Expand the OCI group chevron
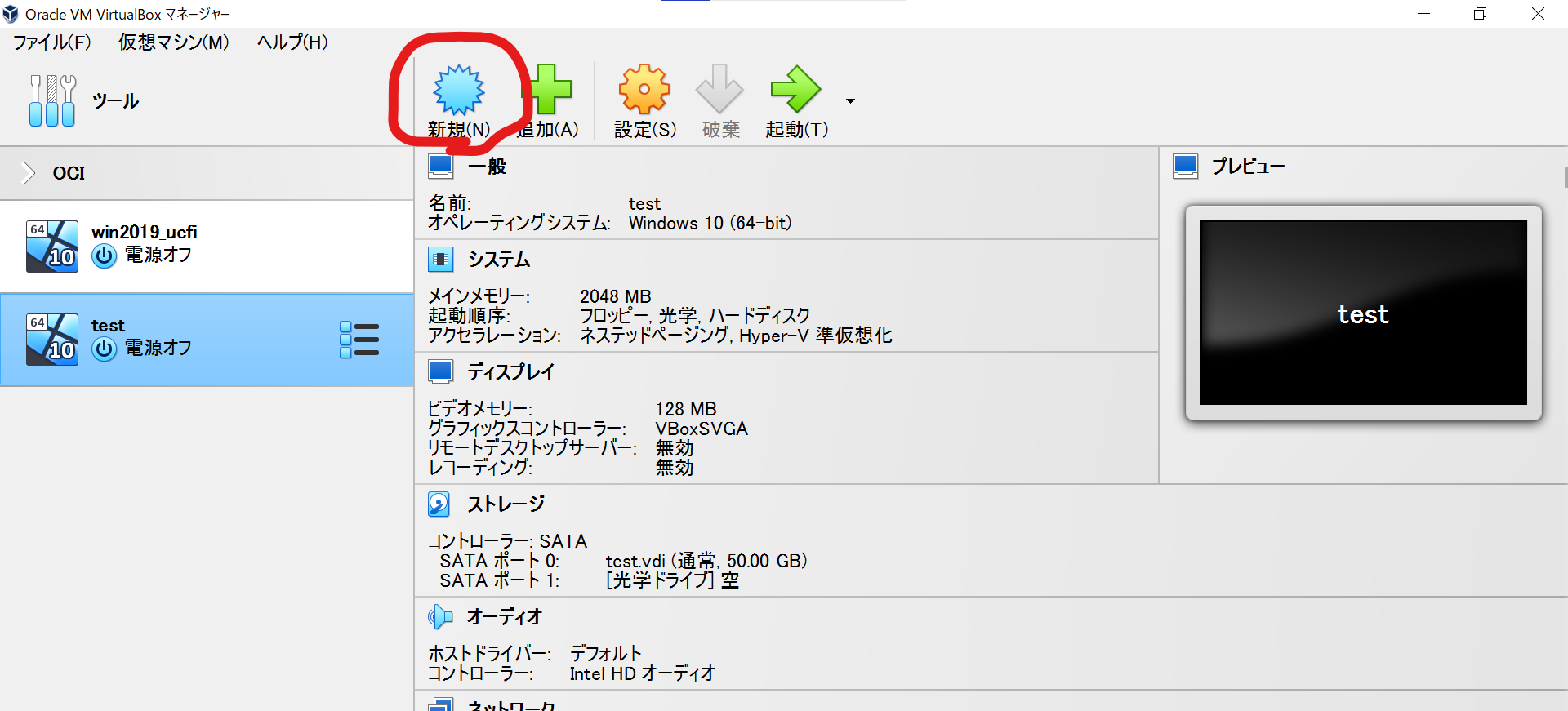This screenshot has height=711, width=1568. 29,173
